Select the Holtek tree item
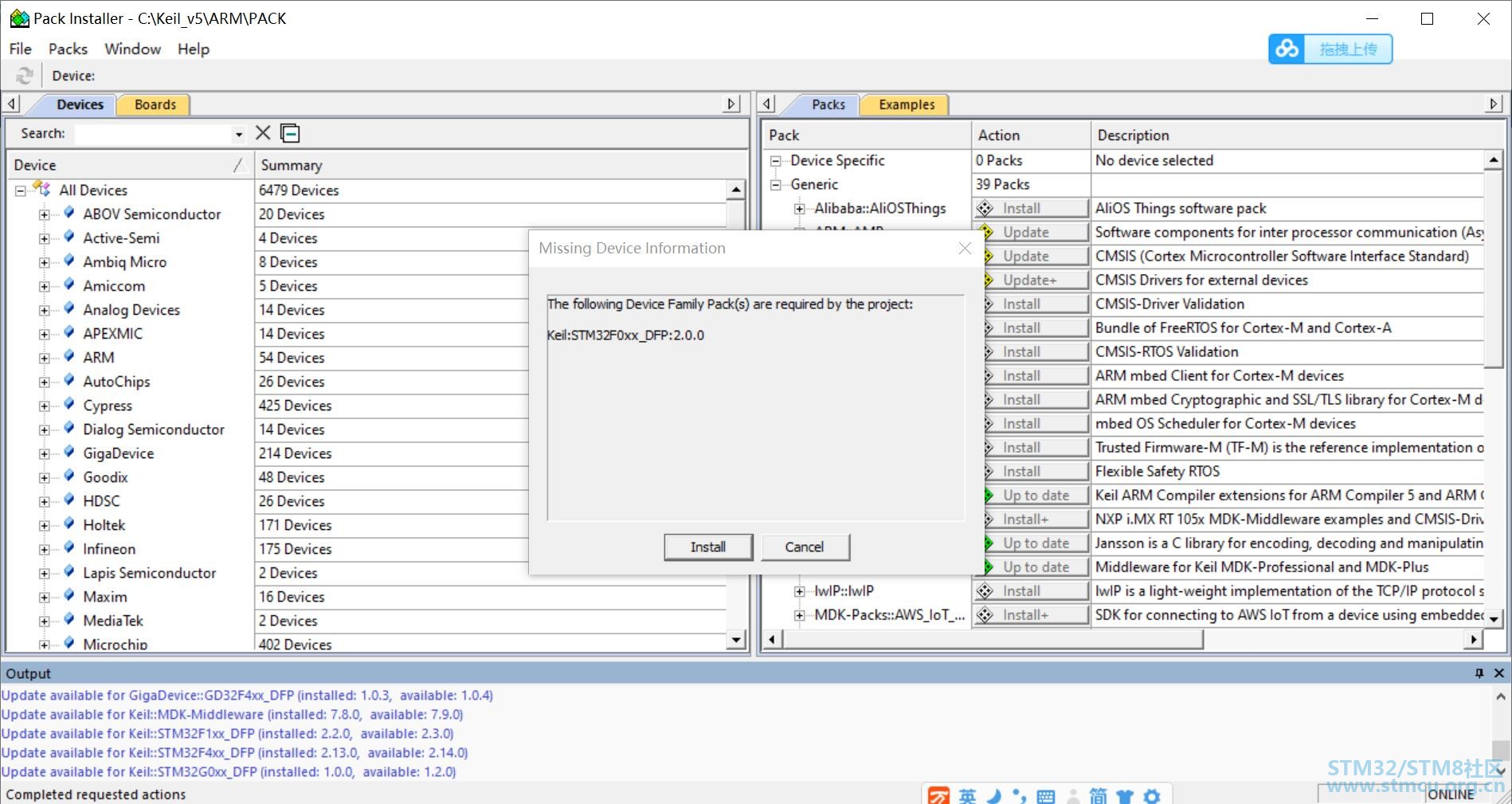 (104, 525)
